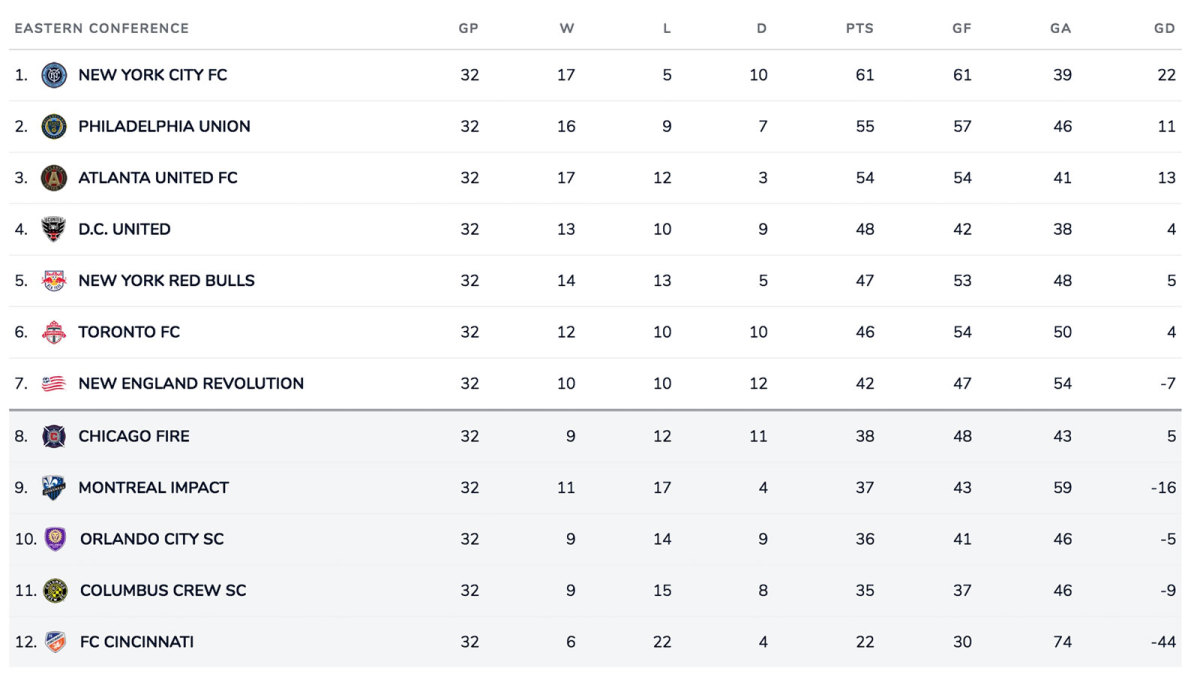Viewport: 1200px width, 683px height.
Task: Click the Eastern Conference heading
Action: pyautogui.click(x=102, y=28)
